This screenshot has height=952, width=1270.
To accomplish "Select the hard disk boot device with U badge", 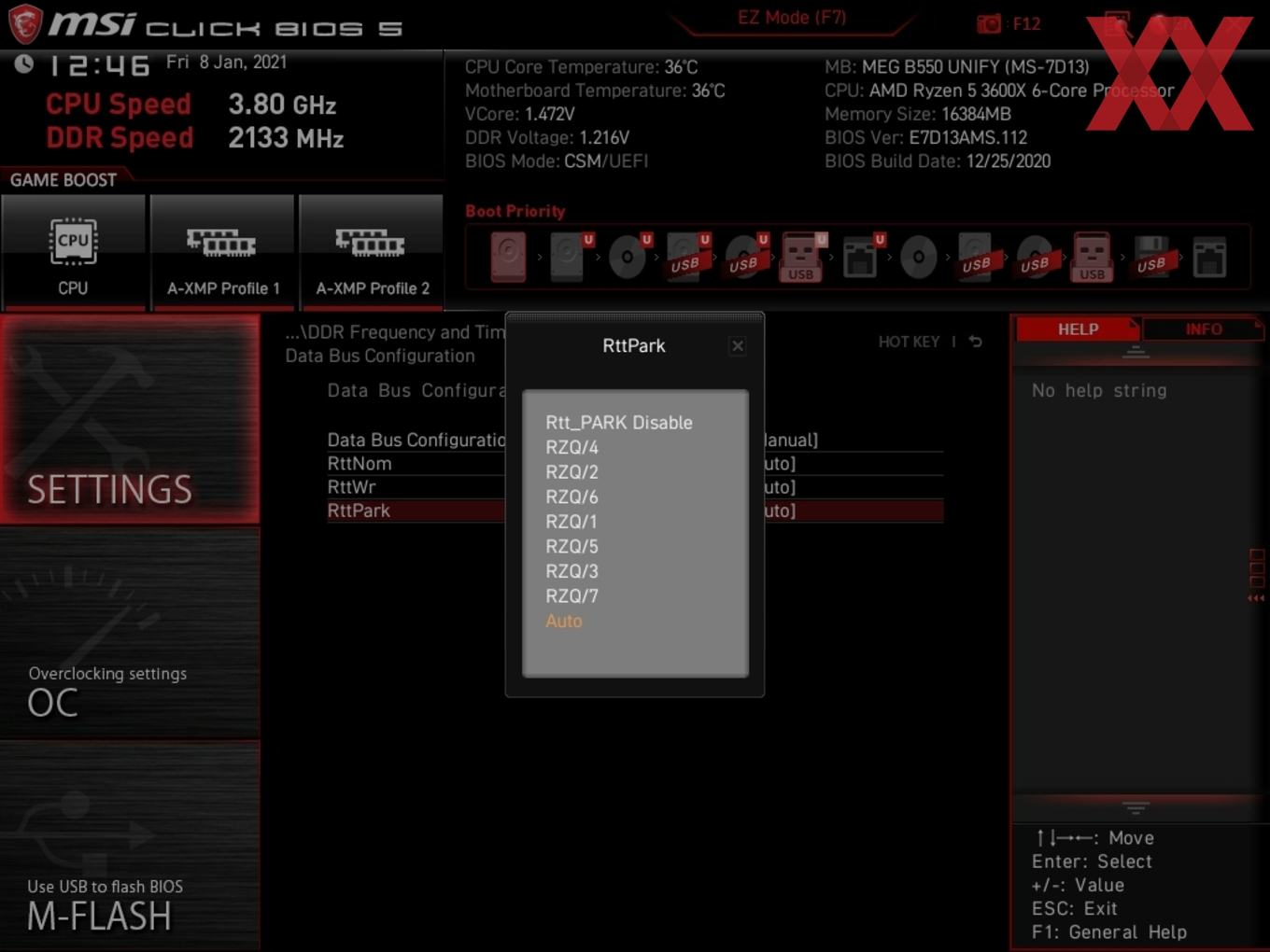I will 568,257.
